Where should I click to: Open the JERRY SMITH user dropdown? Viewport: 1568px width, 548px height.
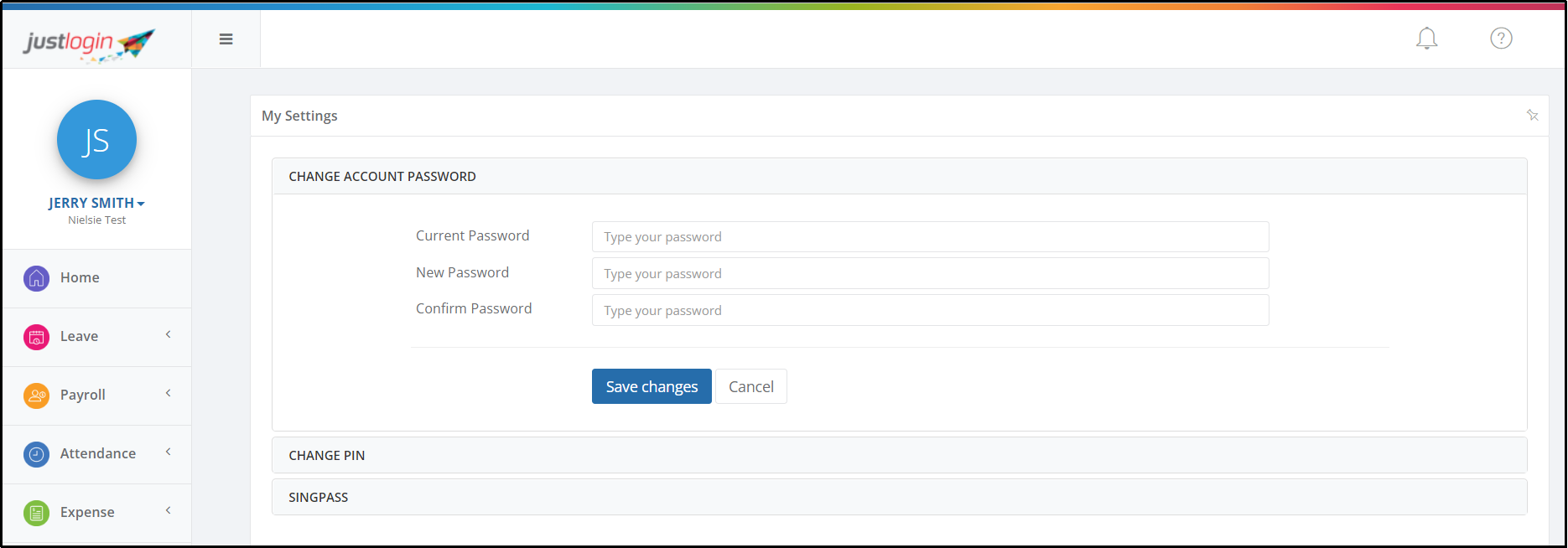tap(96, 203)
